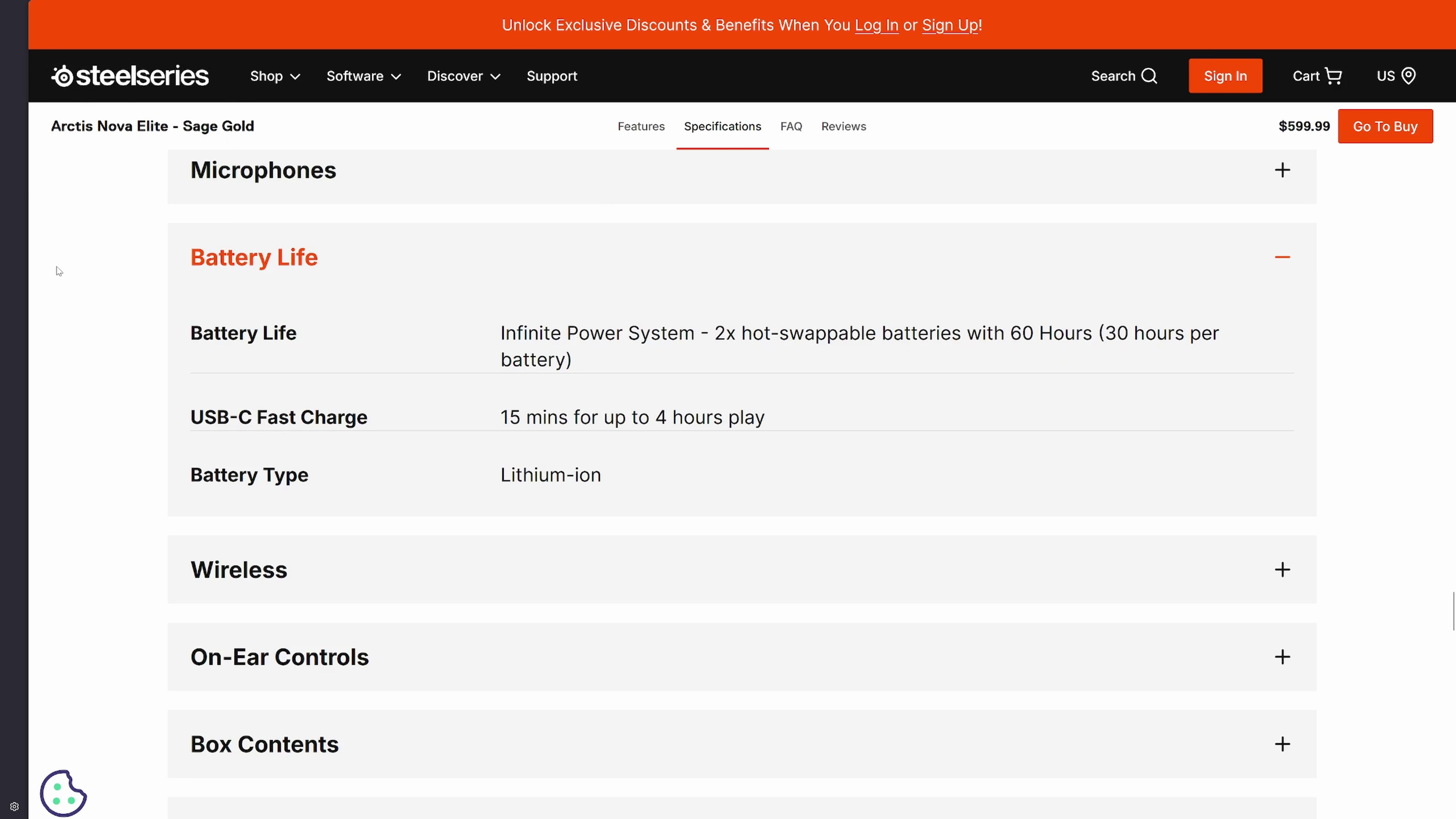Viewport: 1456px width, 819px height.
Task: Open the Software dropdown menu
Action: [x=363, y=76]
